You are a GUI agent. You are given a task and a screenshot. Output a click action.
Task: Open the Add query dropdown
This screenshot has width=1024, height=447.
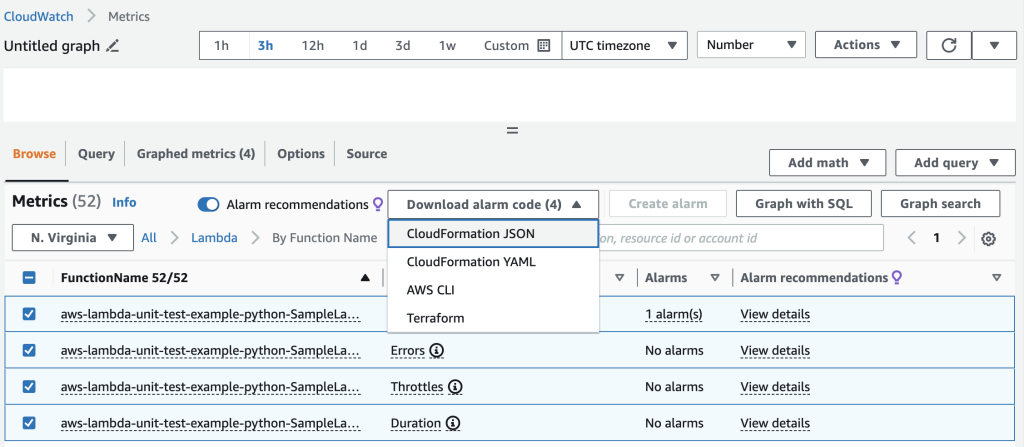(x=955, y=163)
